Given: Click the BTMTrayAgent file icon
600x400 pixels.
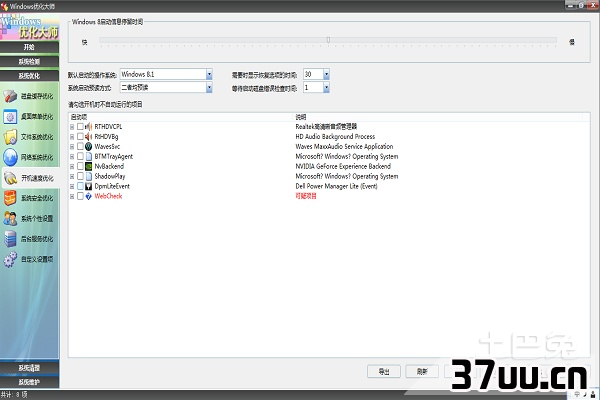Looking at the screenshot, I should point(88,156).
